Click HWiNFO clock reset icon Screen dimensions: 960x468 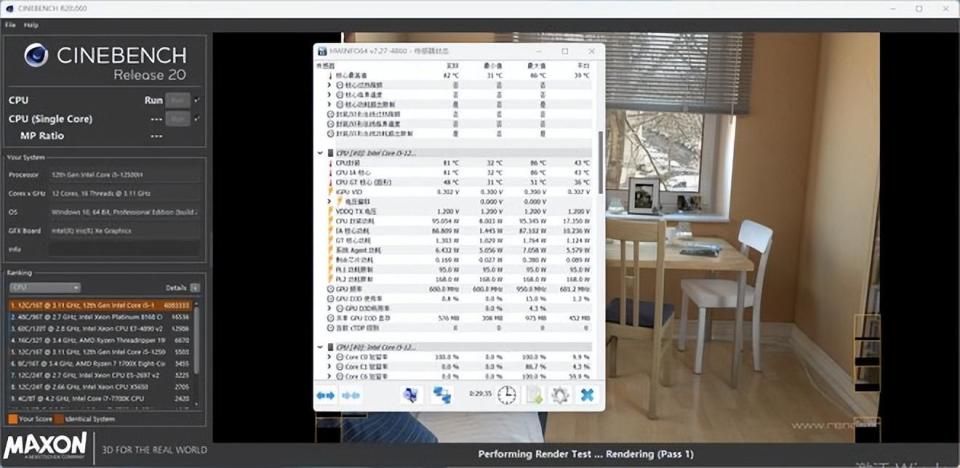coord(506,395)
